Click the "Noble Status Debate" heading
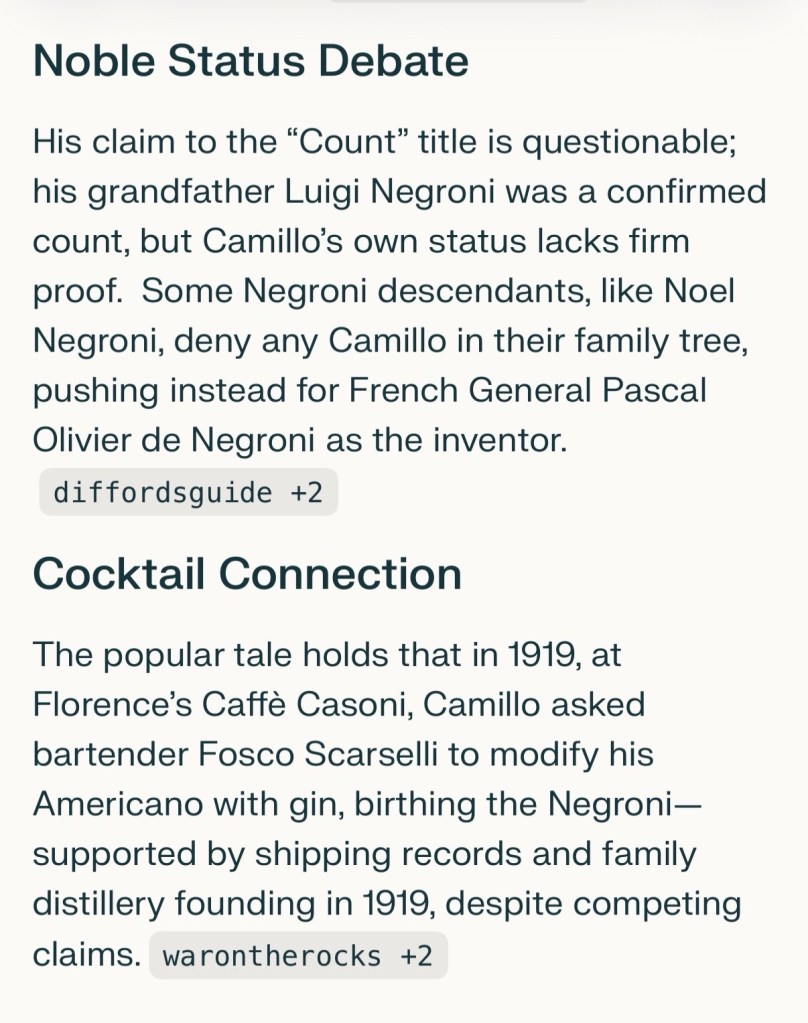The width and height of the screenshot is (808, 1023). 250,61
